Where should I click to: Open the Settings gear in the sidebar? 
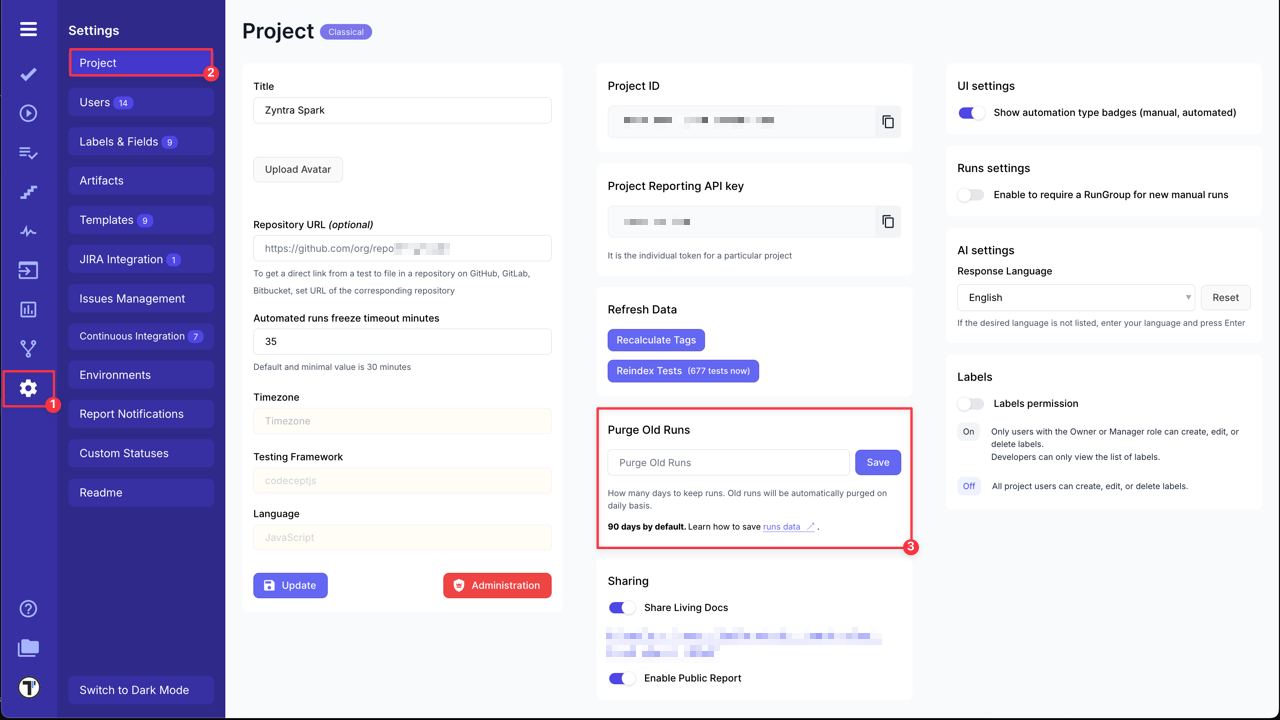pyautogui.click(x=28, y=388)
